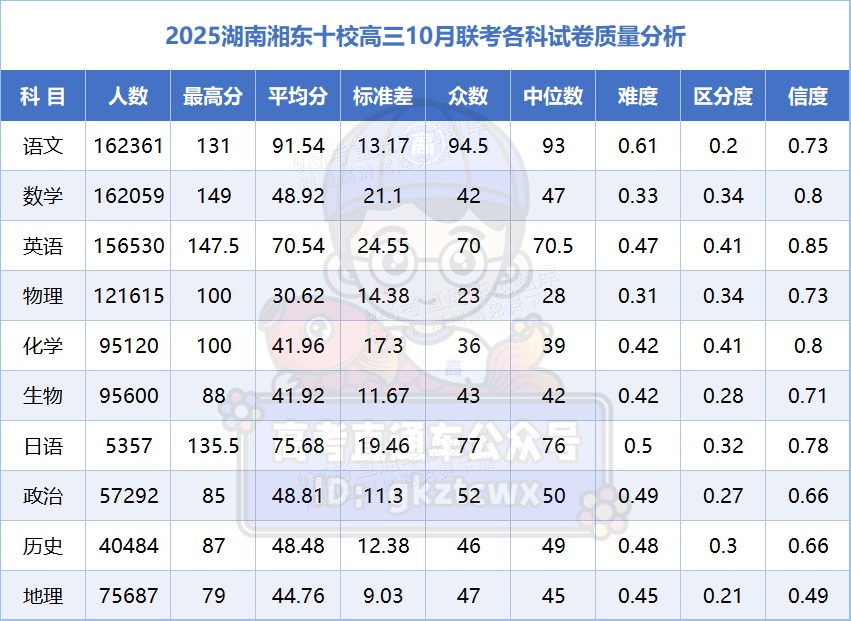Click the 日语 participant count 5357
The image size is (851, 621).
tap(128, 446)
